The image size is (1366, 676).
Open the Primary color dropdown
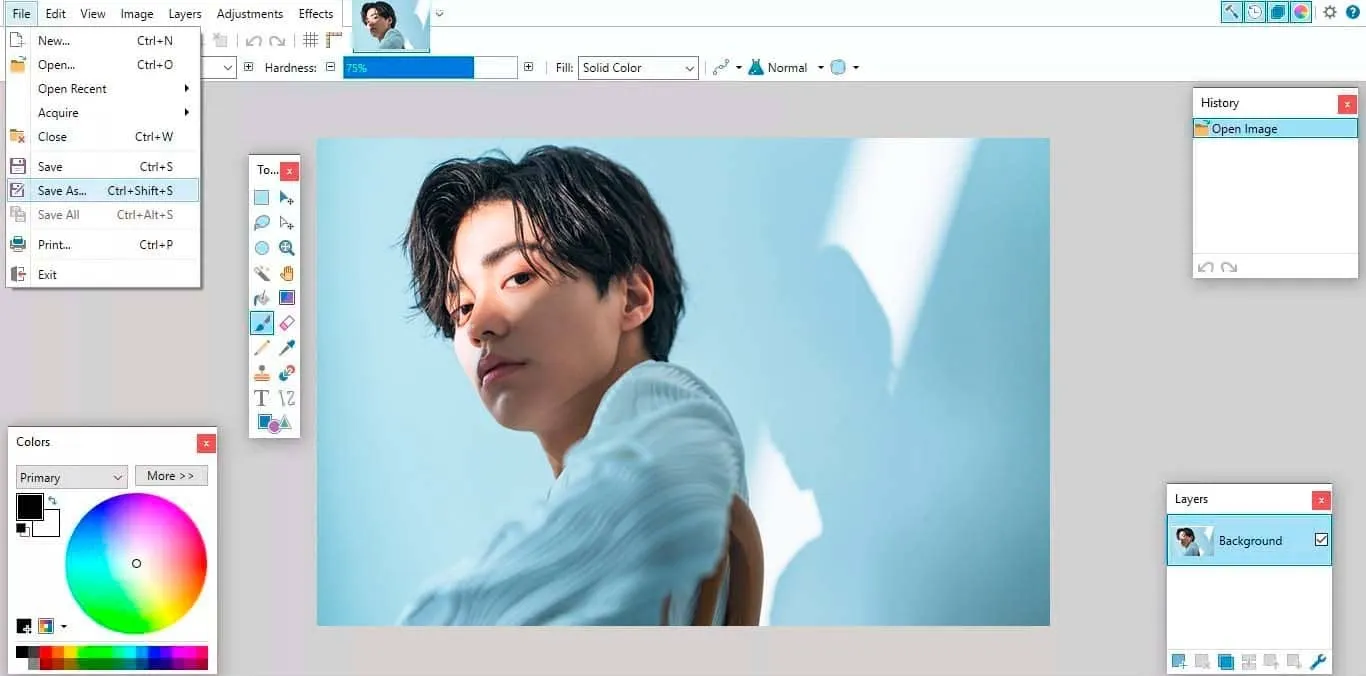[x=71, y=477]
